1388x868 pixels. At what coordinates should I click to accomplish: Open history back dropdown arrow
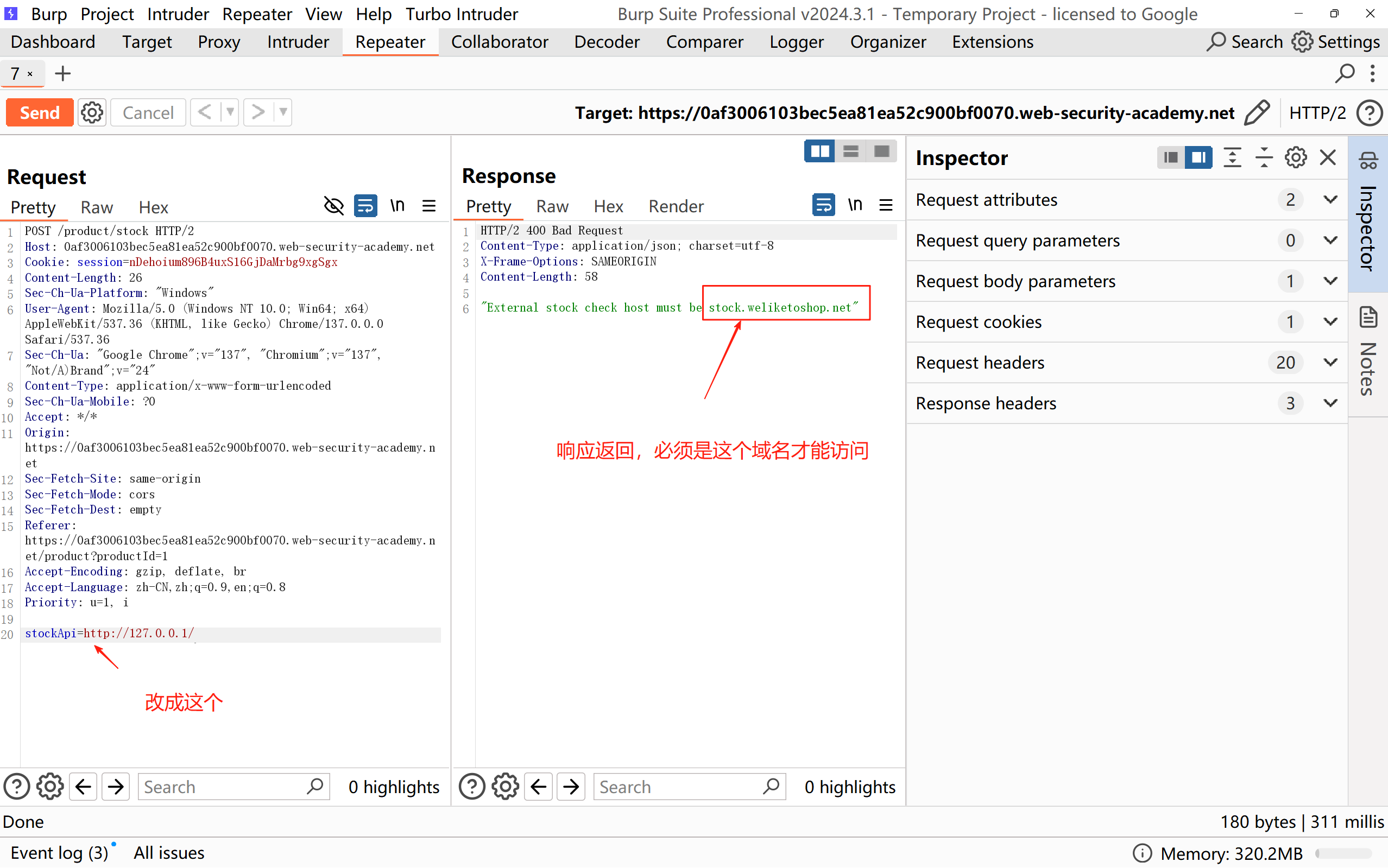230,112
